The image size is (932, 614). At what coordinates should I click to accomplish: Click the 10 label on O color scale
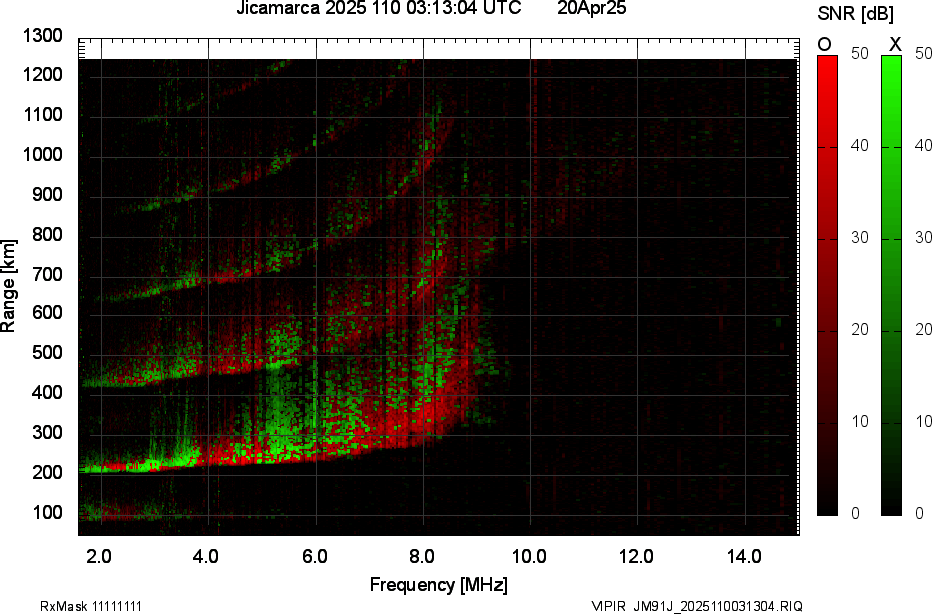click(x=859, y=422)
